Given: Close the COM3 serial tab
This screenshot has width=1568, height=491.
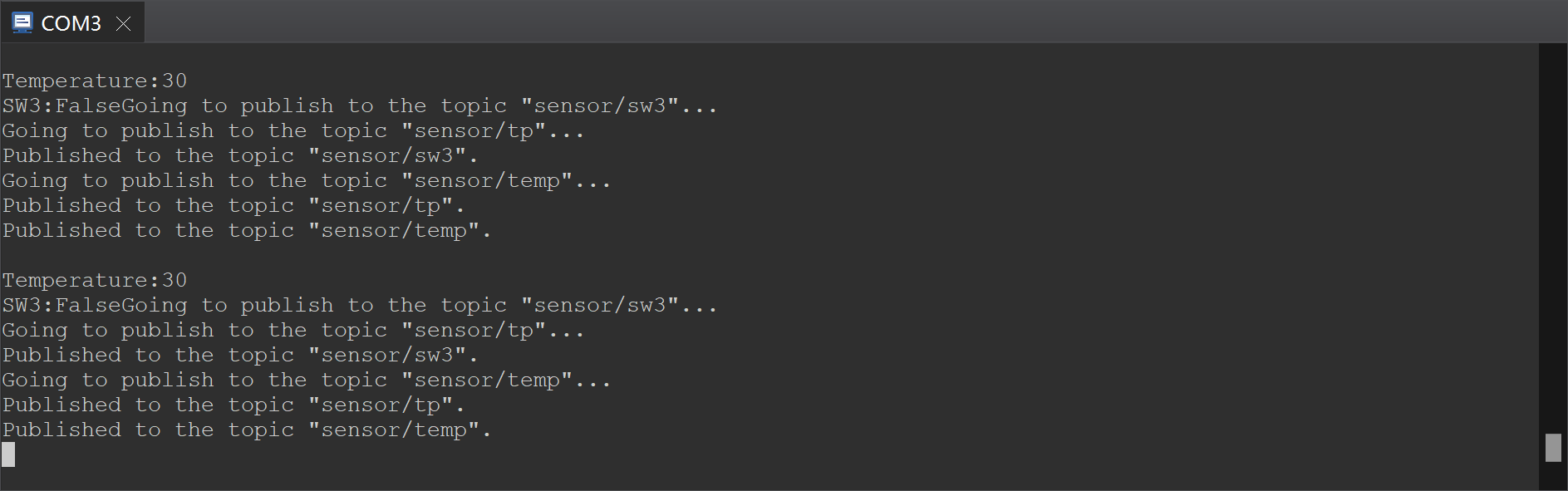Looking at the screenshot, I should (123, 23).
